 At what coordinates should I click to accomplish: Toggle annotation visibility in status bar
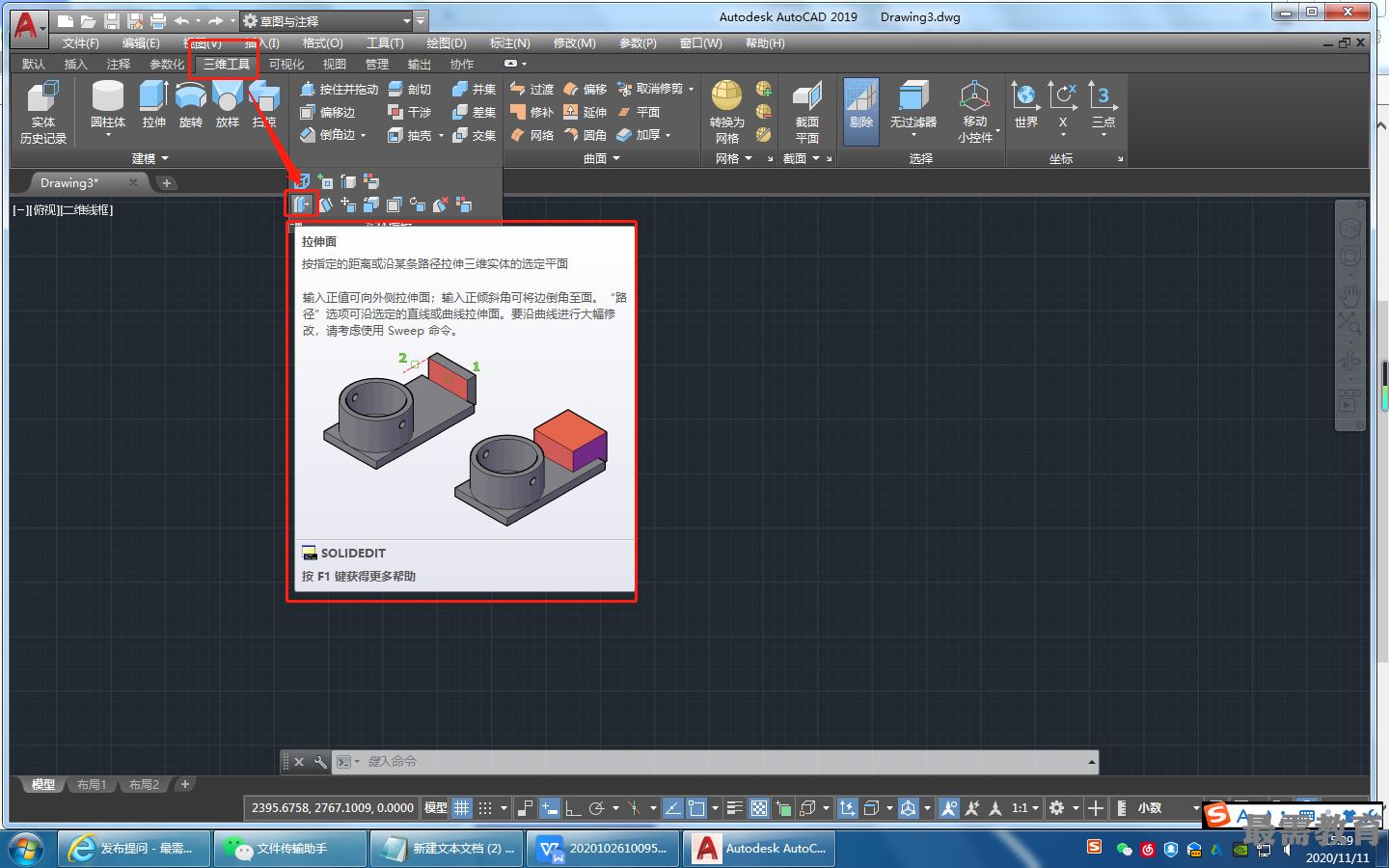click(x=949, y=808)
